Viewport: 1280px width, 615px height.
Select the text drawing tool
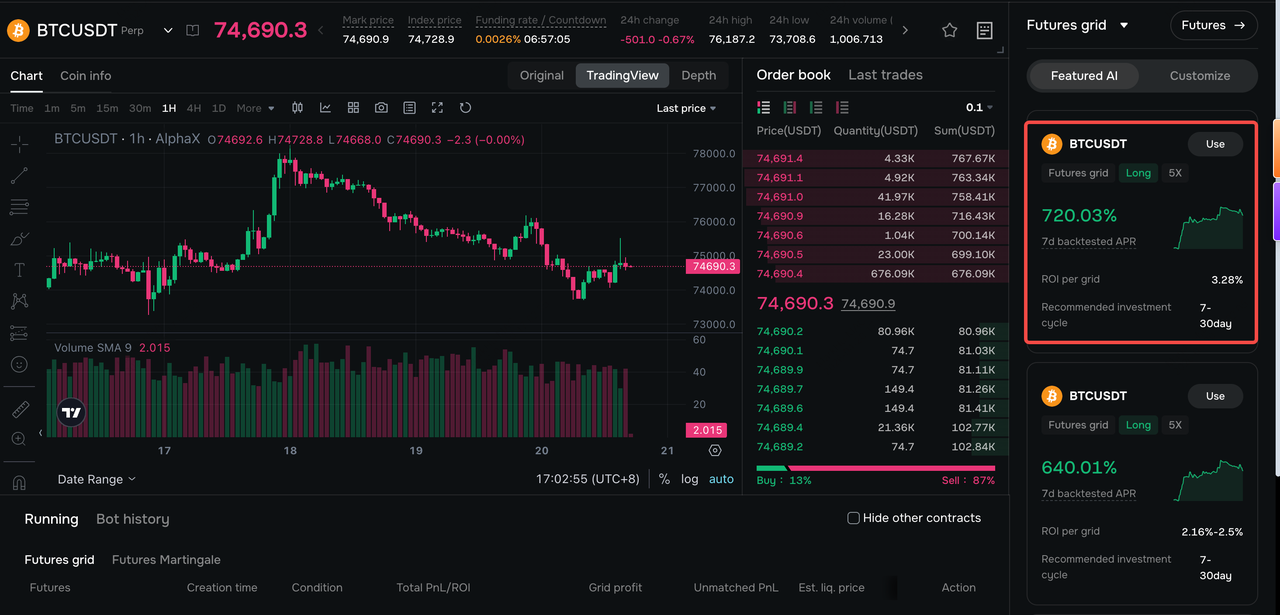(19, 270)
